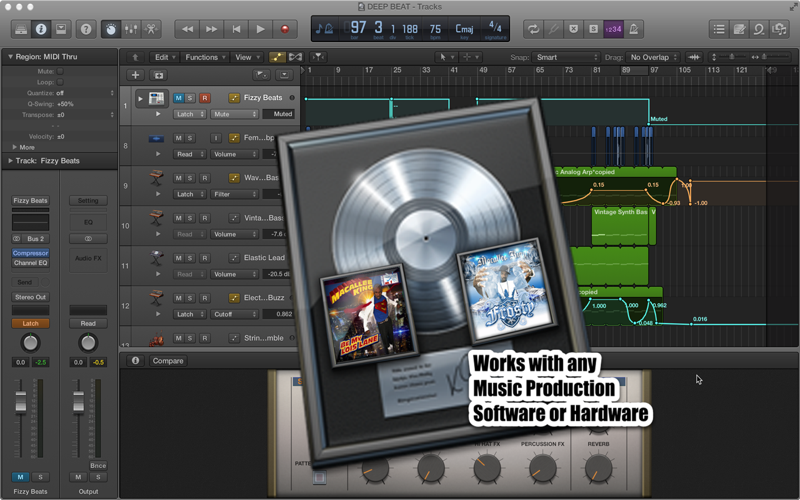Viewport: 800px width, 500px height.
Task: Toggle automation enable on Vinta...Bass track
Action: pos(234,218)
